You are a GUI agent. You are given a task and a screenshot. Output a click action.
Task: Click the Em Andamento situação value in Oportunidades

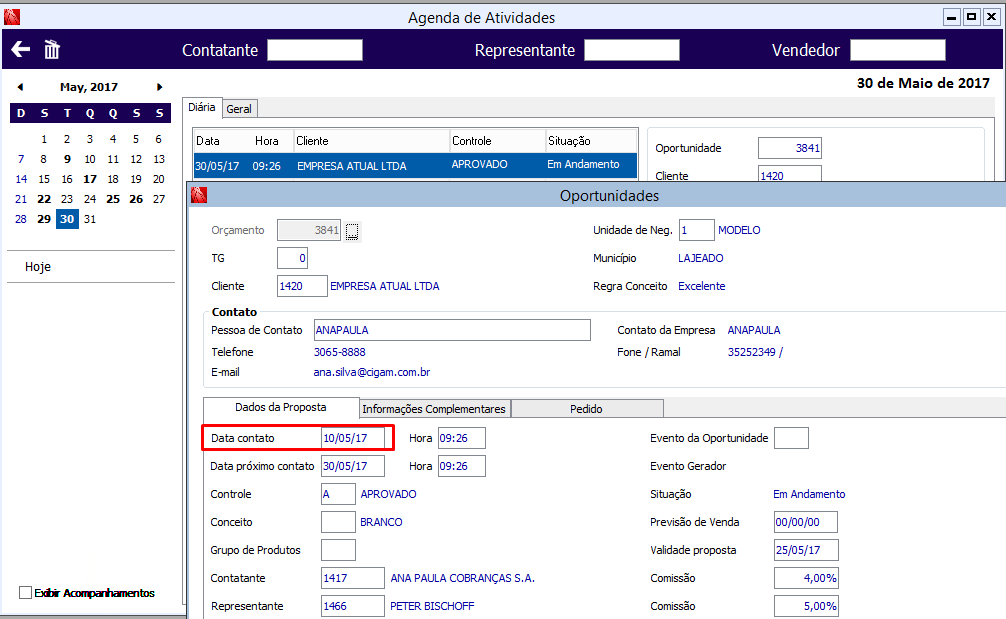[809, 494]
